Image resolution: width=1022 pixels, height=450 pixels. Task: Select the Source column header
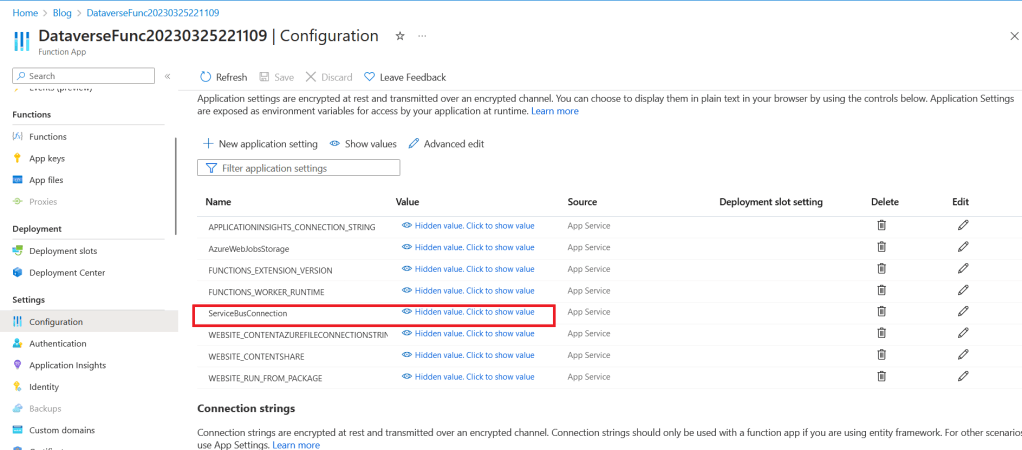coord(582,202)
